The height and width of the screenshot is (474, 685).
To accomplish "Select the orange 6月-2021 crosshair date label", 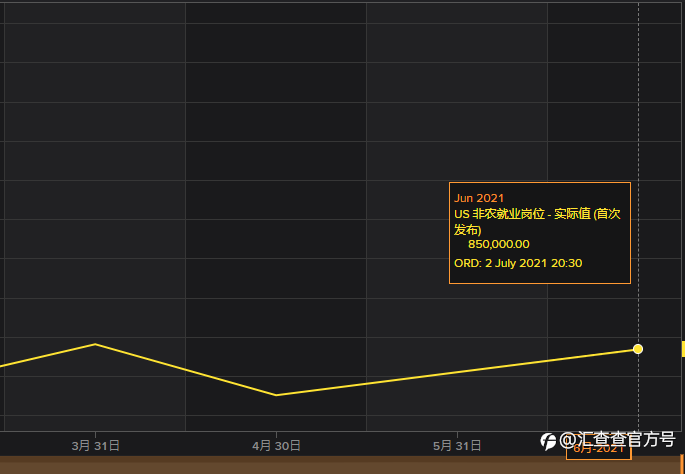I will pos(599,449).
